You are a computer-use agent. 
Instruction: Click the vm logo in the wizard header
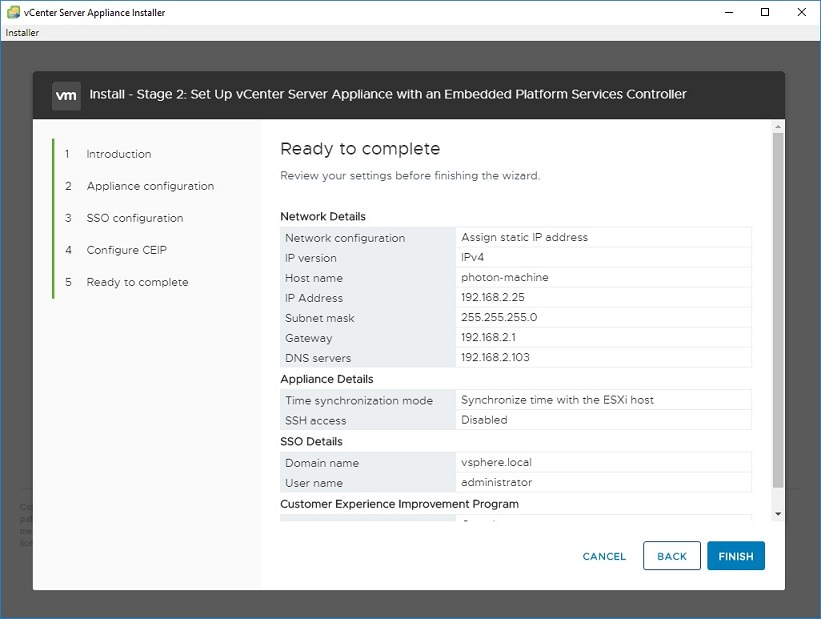click(x=66, y=95)
